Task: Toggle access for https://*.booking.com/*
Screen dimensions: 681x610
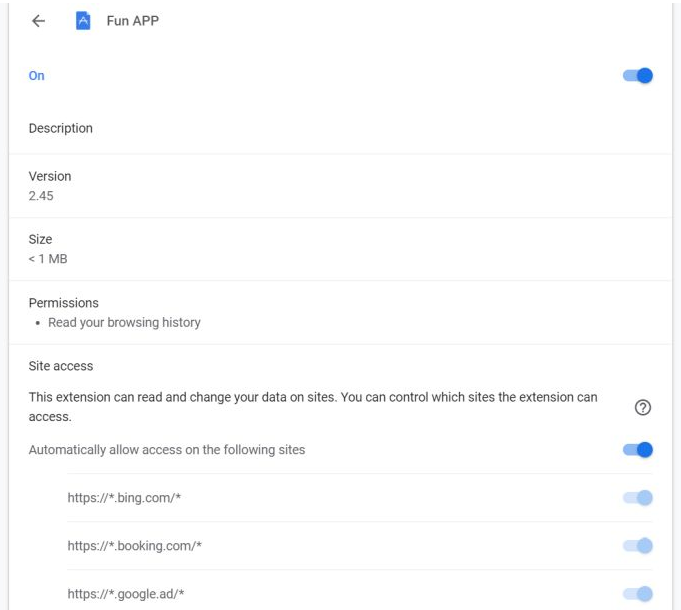Action: (637, 546)
